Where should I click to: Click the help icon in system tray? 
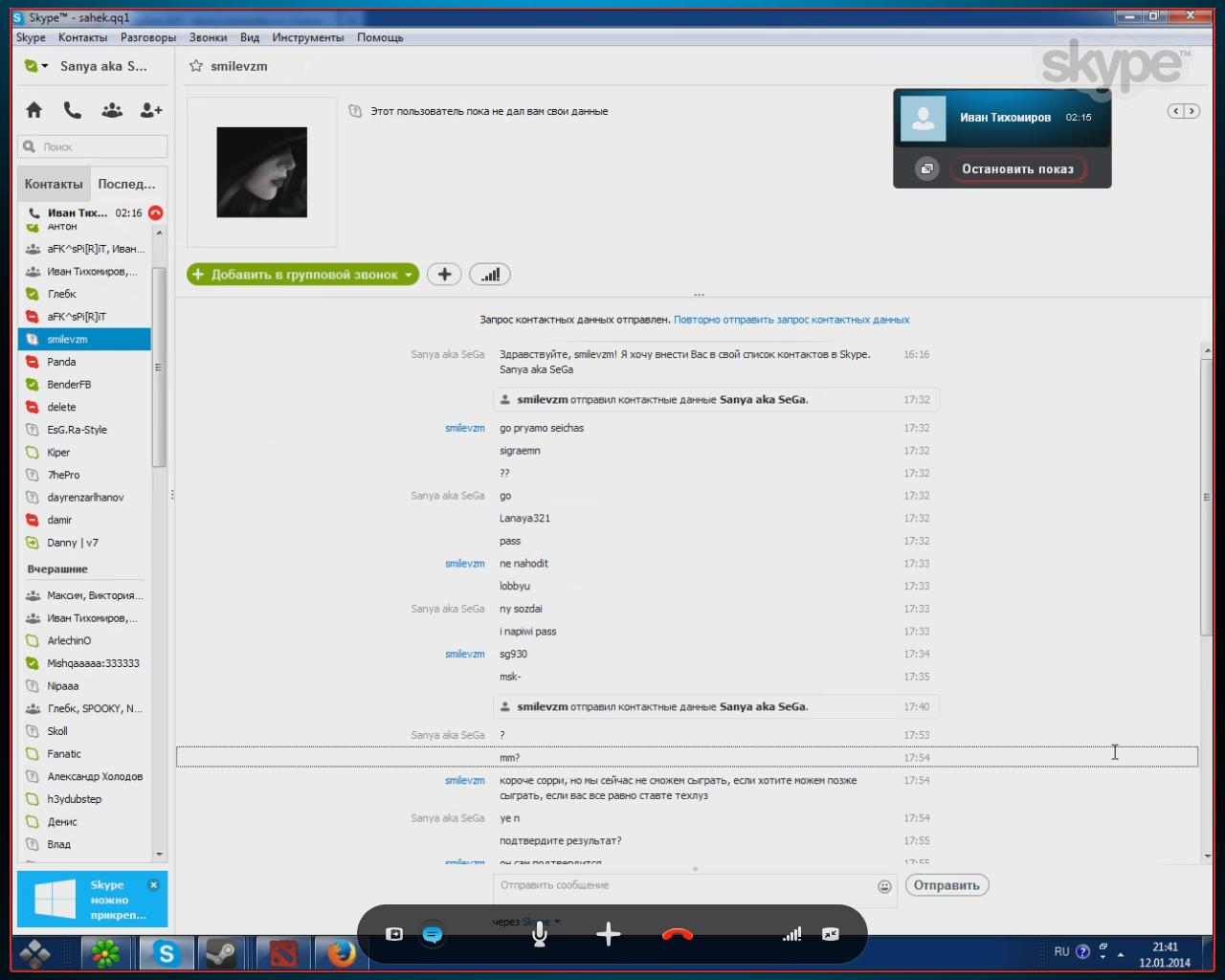click(1083, 951)
